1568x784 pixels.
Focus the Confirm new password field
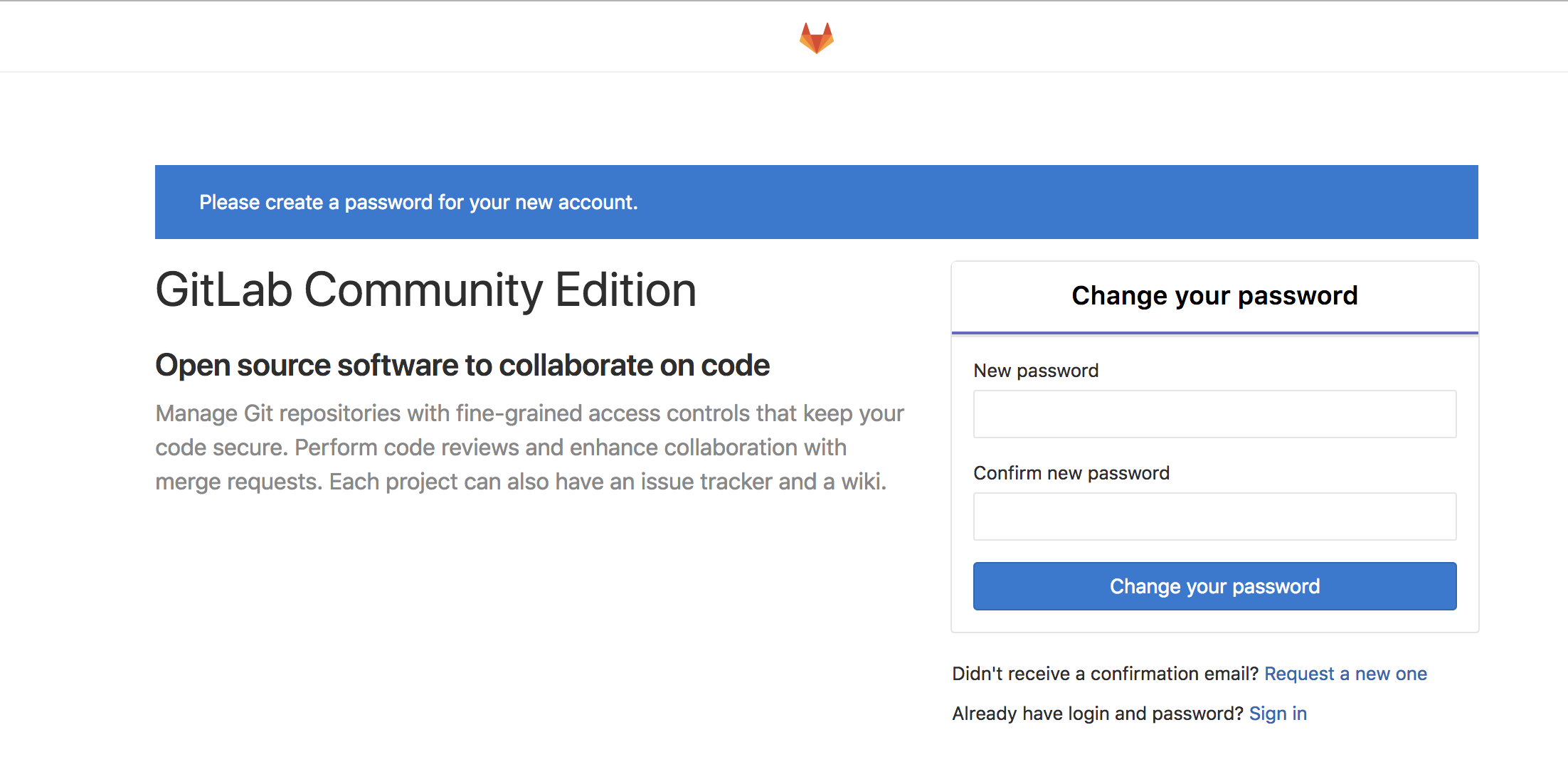coord(1214,517)
